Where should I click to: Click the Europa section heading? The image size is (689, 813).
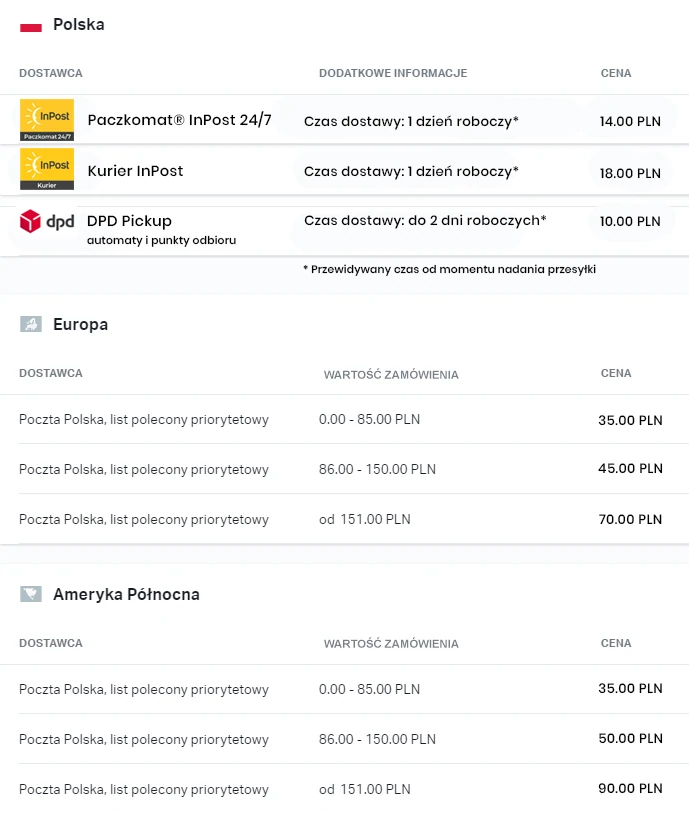(x=80, y=324)
